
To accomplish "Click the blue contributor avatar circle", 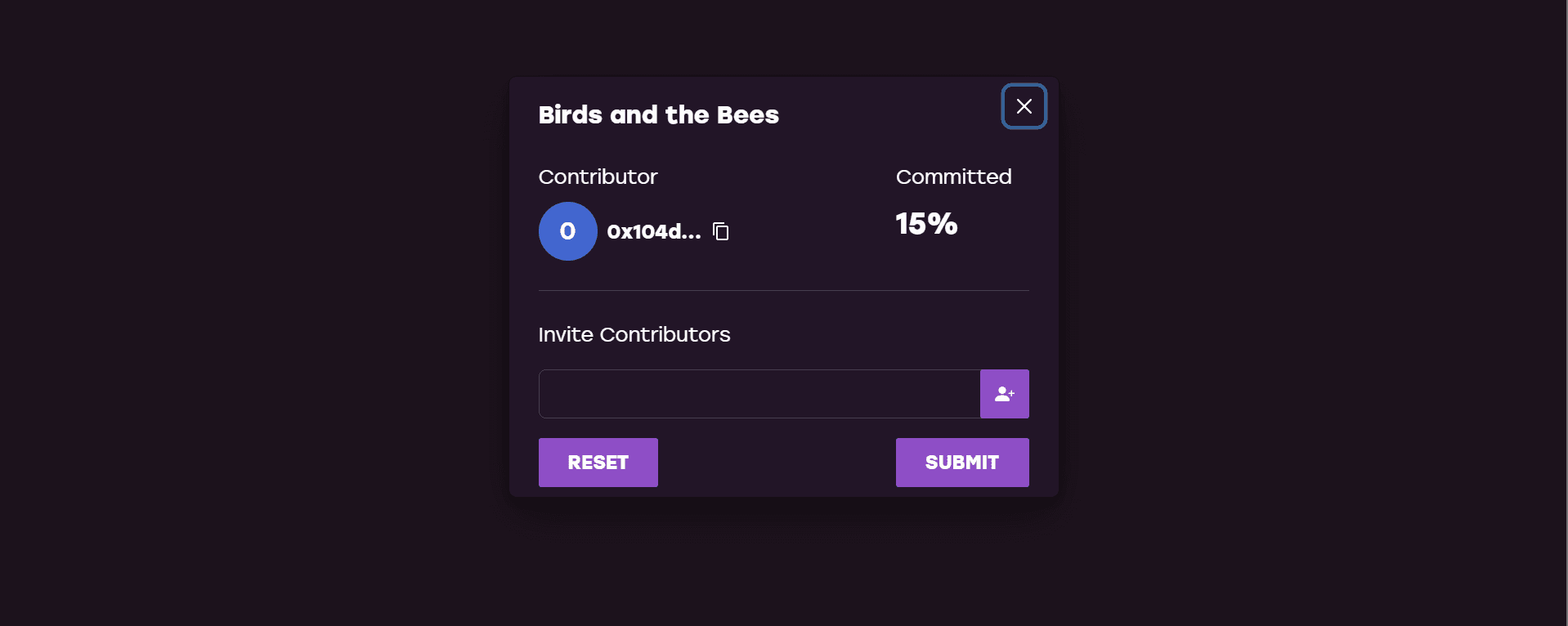I will click(567, 231).
